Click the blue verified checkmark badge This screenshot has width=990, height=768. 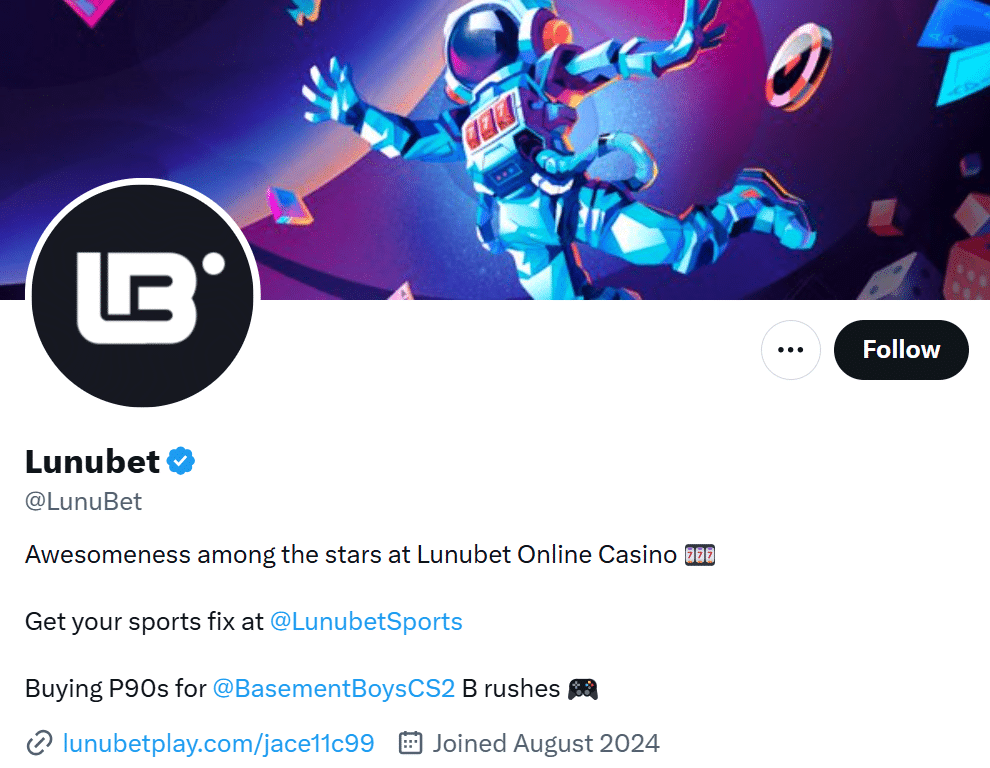[181, 461]
